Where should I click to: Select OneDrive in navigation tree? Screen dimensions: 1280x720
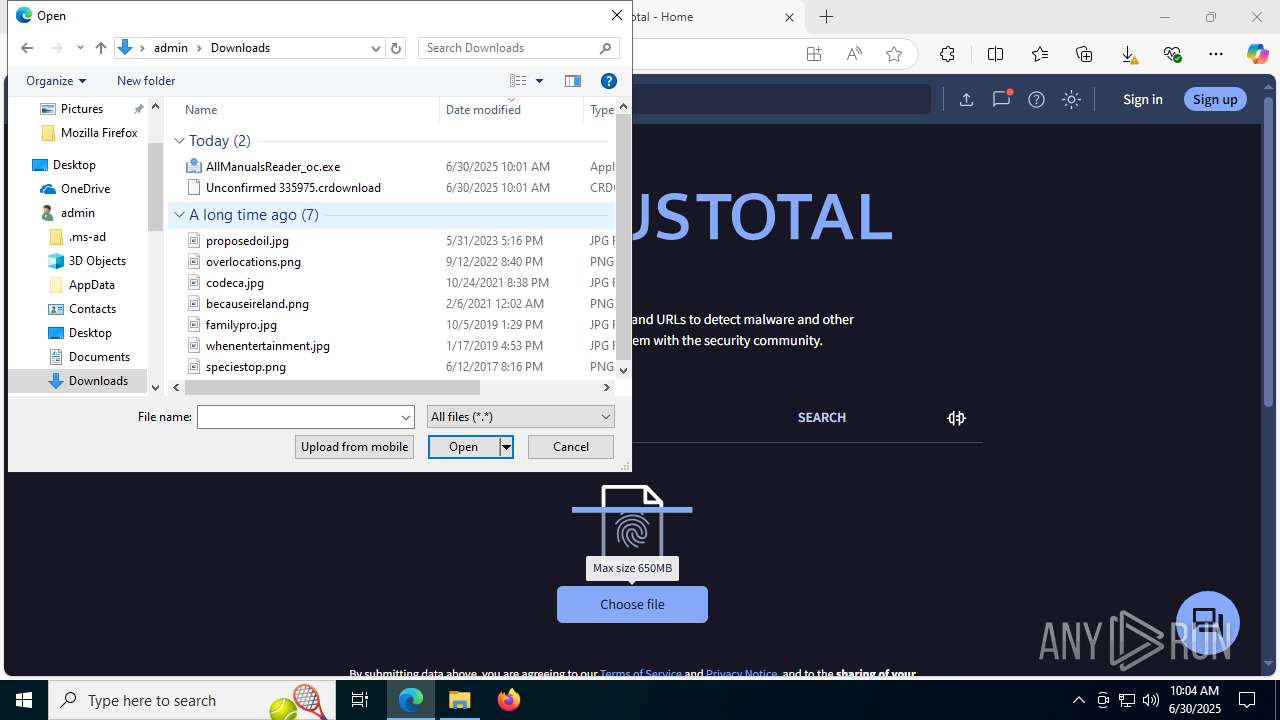[85, 189]
